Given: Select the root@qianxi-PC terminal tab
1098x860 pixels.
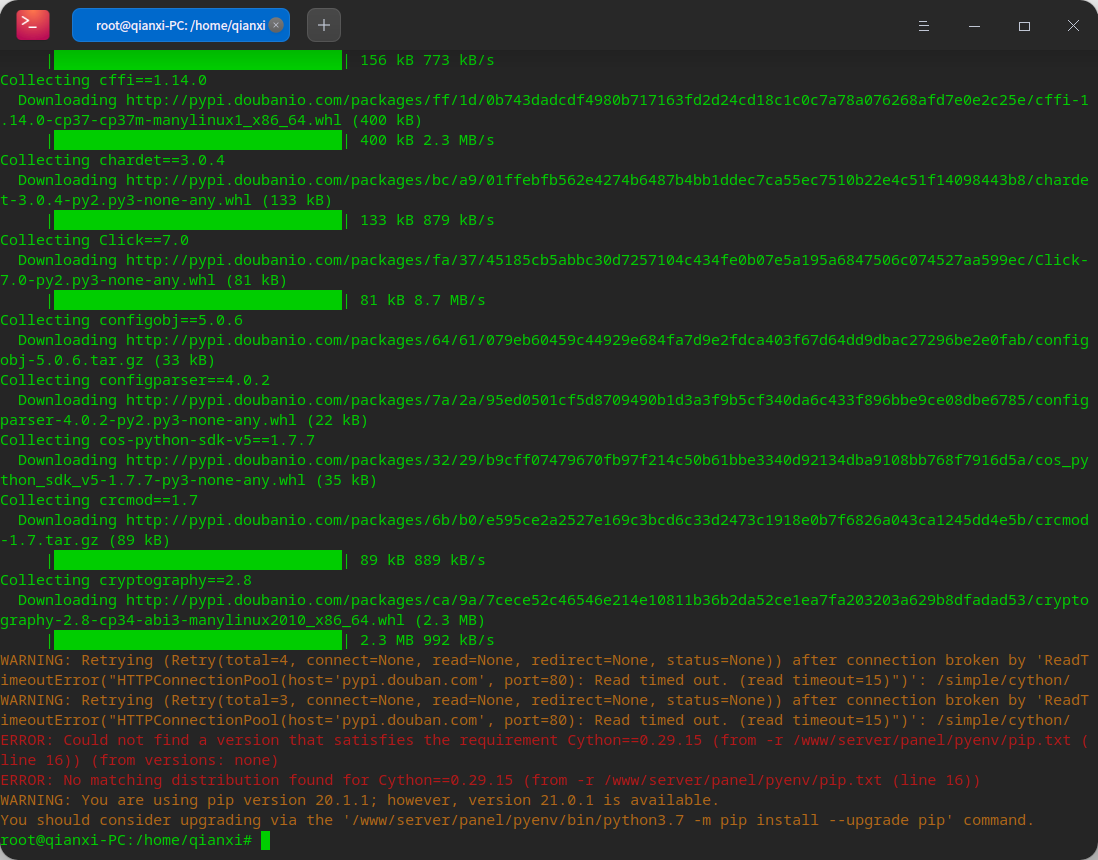Looking at the screenshot, I should [x=181, y=25].
